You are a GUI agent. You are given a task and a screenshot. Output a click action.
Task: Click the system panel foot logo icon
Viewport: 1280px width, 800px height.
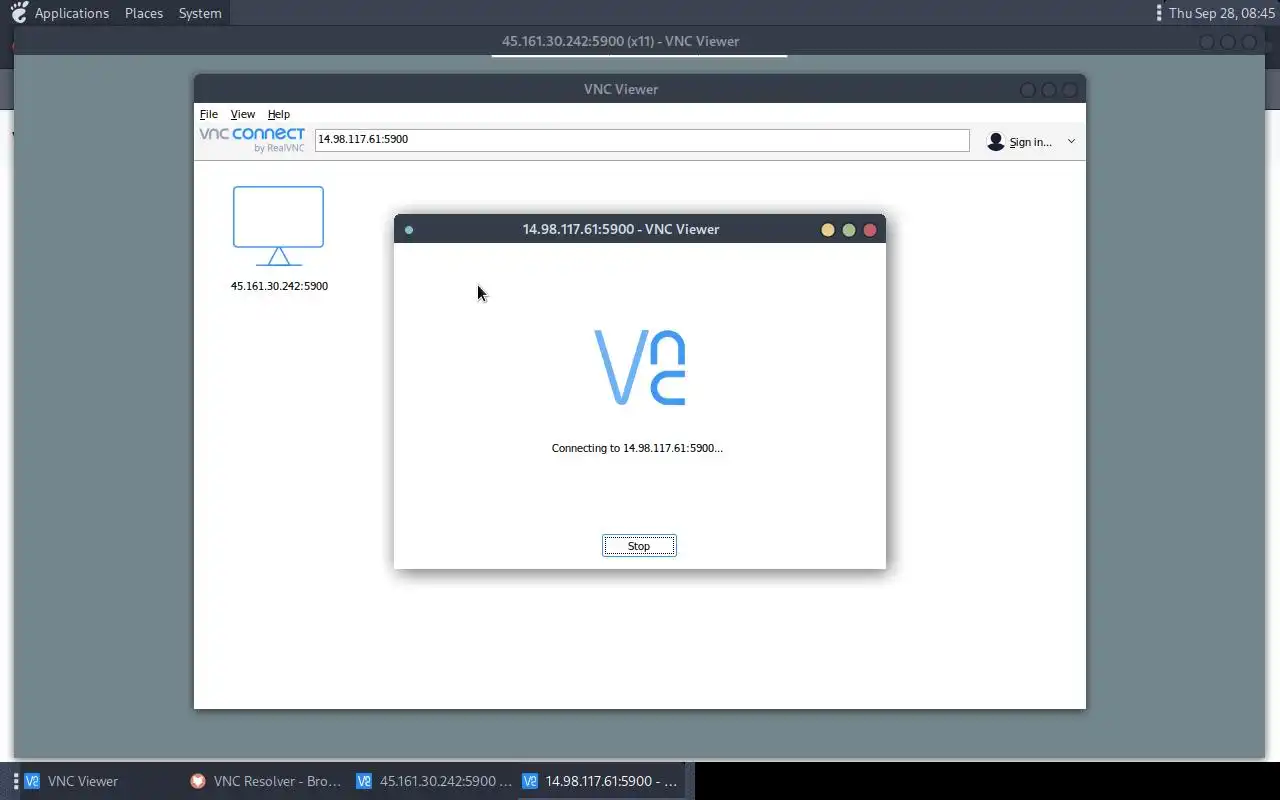18,13
